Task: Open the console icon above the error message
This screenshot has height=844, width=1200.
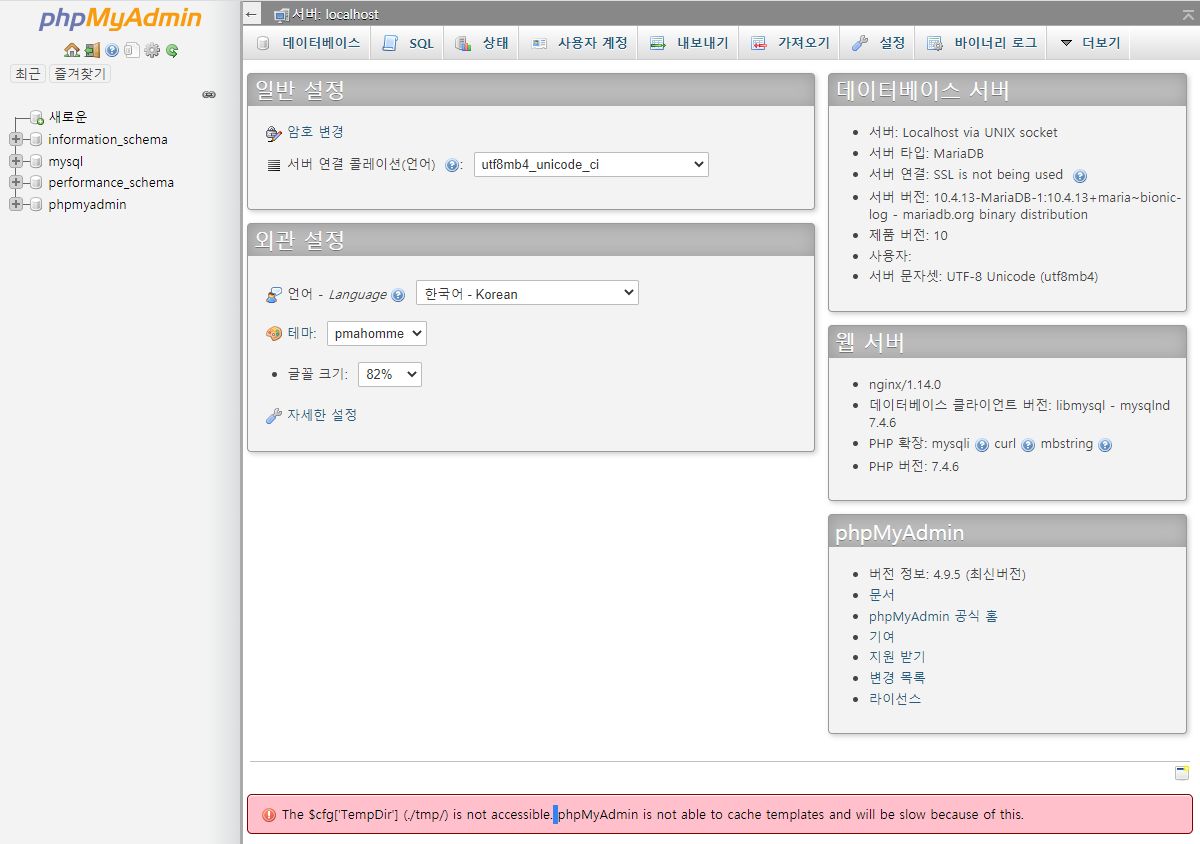Action: point(1182,773)
